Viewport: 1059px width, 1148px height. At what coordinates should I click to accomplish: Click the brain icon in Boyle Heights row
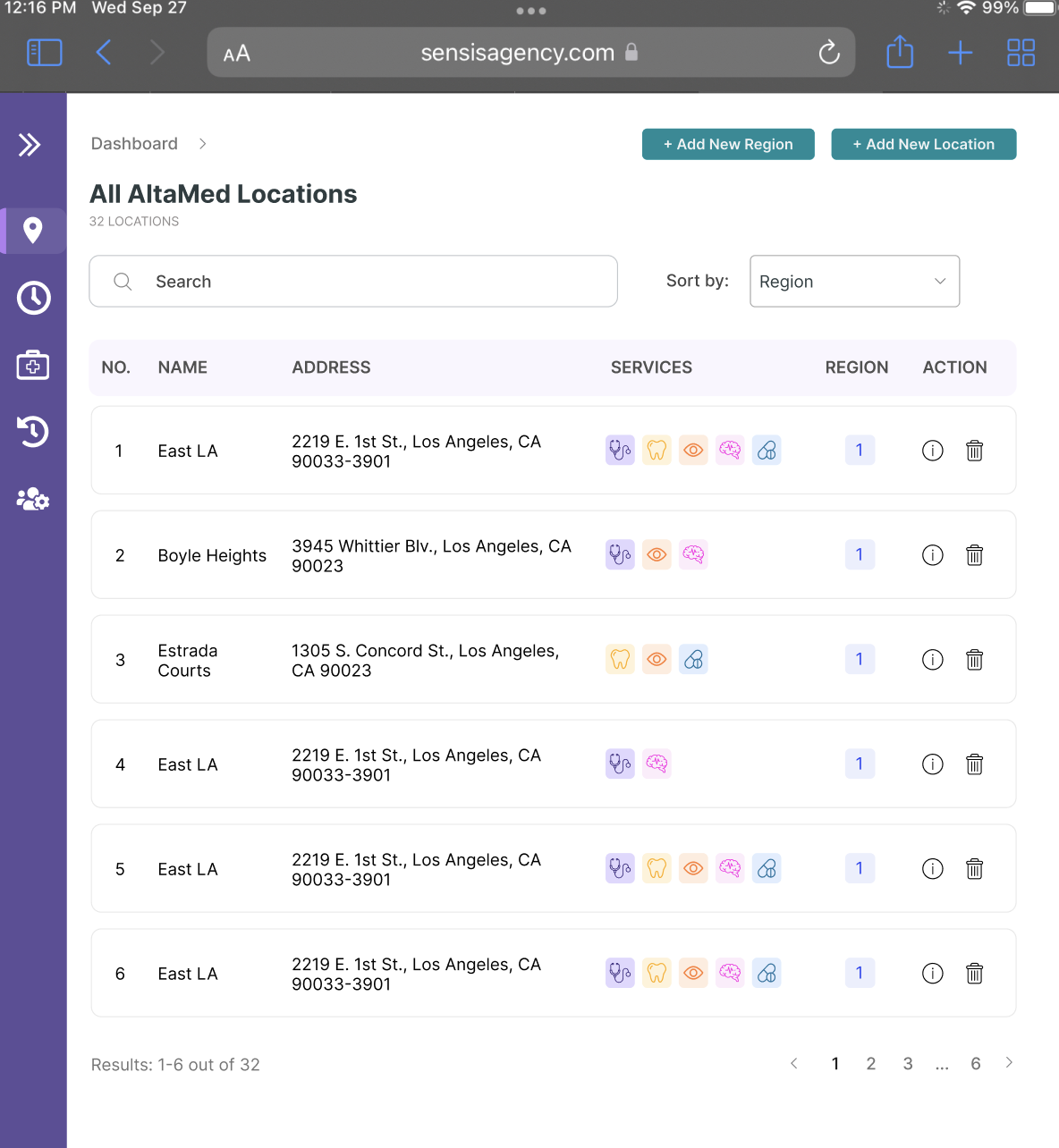coord(693,554)
